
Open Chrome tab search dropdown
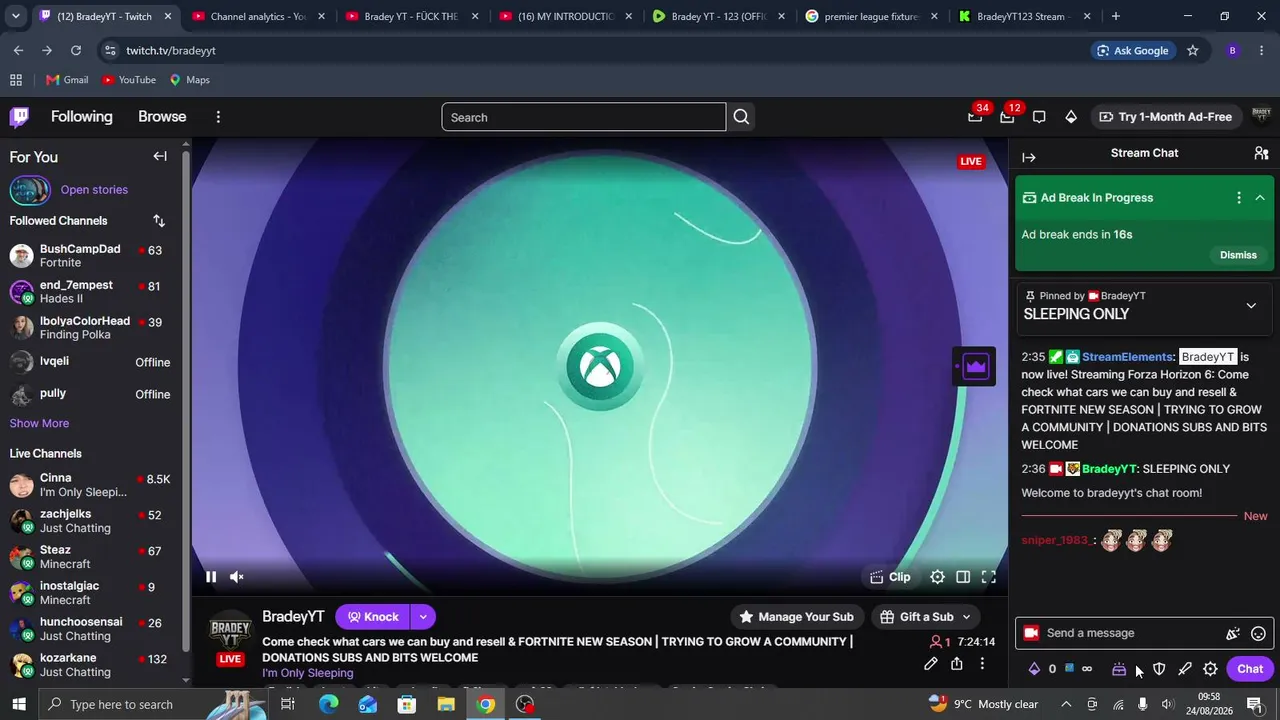pos(15,16)
